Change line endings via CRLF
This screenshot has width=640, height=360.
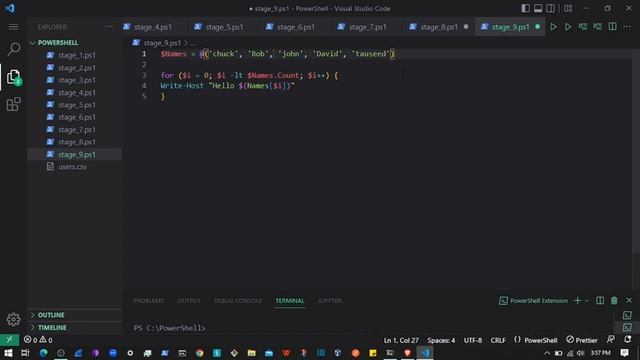click(498, 340)
